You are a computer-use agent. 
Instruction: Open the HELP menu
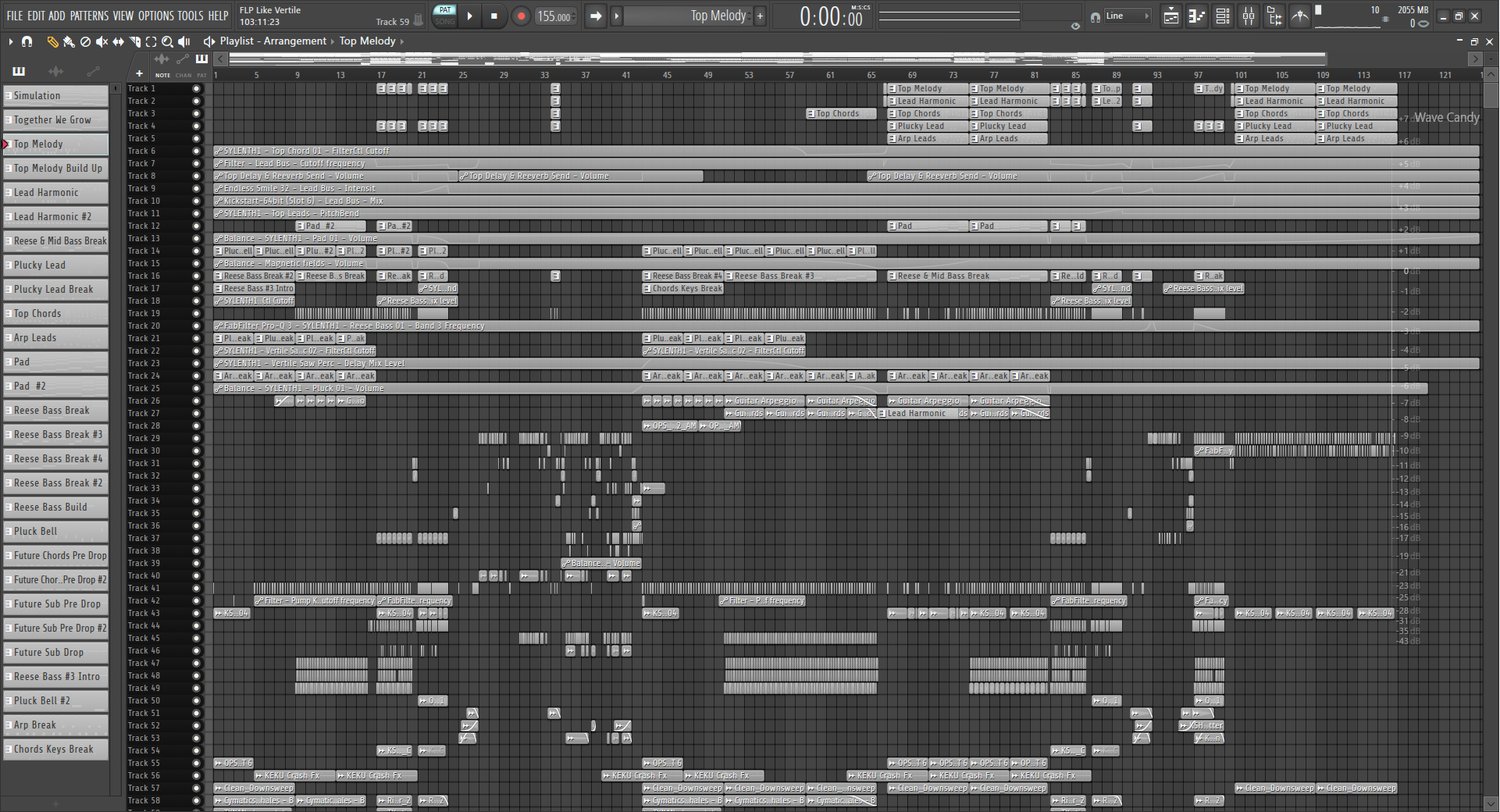pyautogui.click(x=218, y=16)
